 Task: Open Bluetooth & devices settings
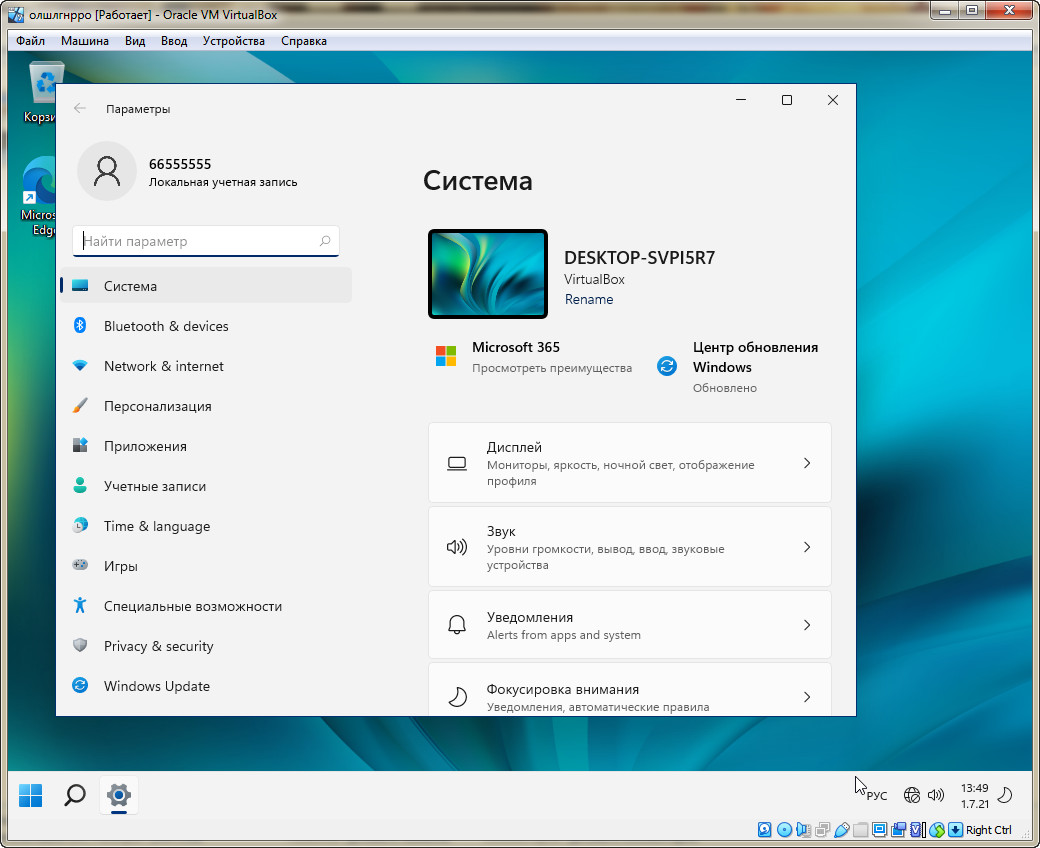pyautogui.click(x=166, y=326)
